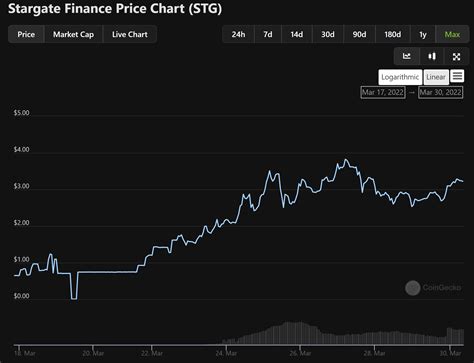
Task: Click the 20. Mar date label
Action: tap(93, 353)
